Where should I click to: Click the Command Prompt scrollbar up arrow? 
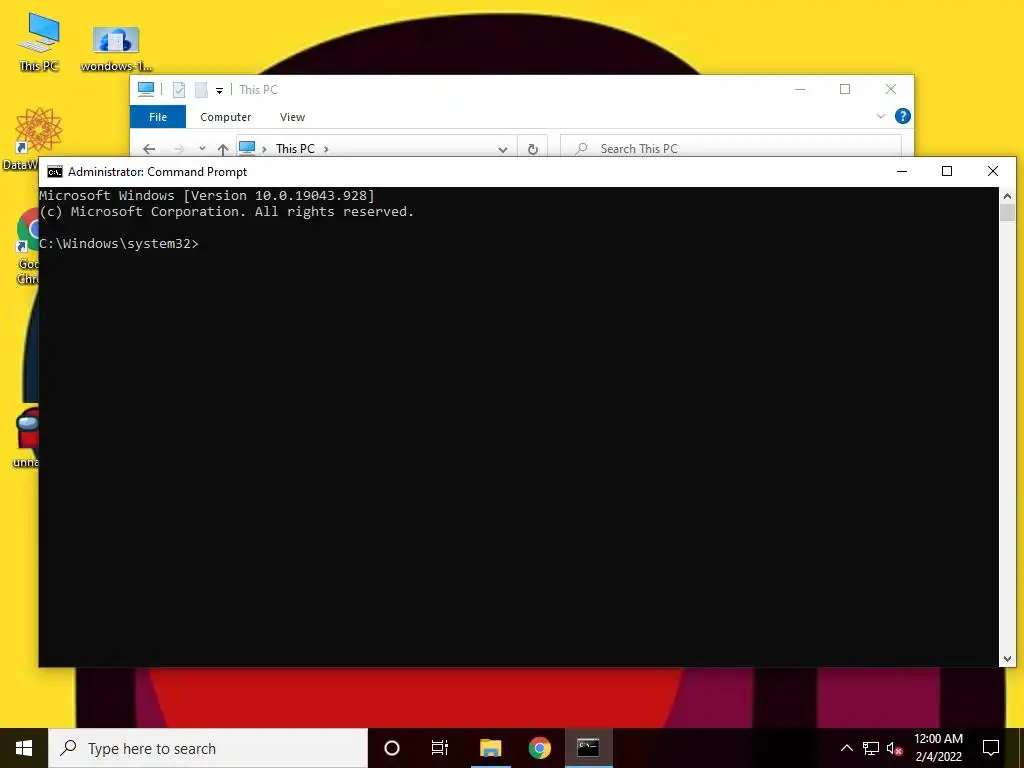(x=1007, y=194)
